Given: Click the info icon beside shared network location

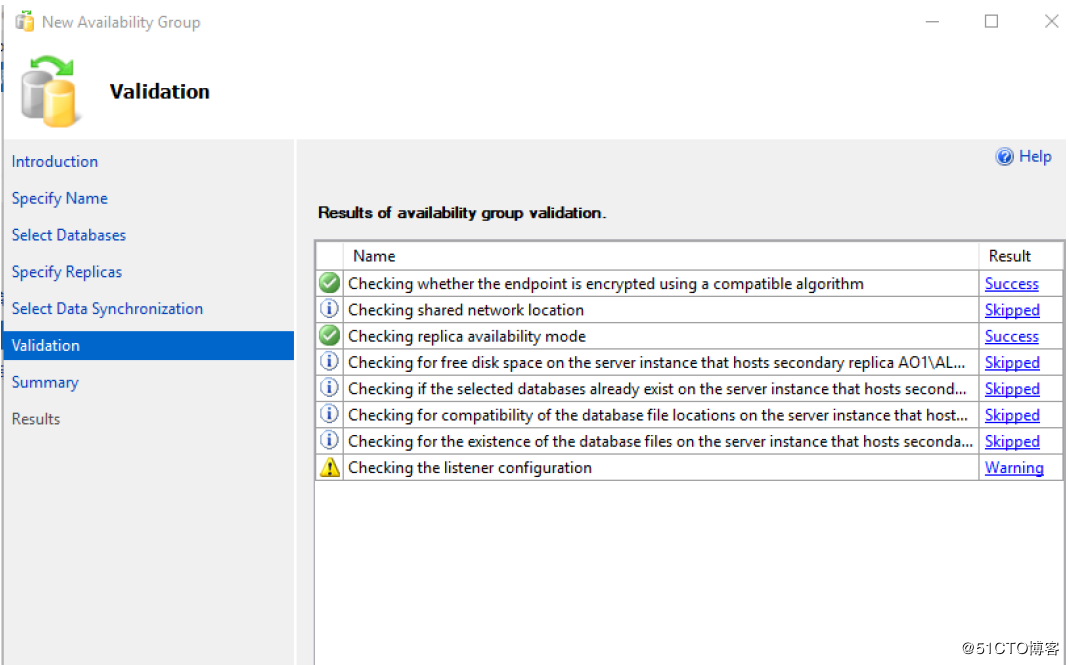Looking at the screenshot, I should 329,309.
